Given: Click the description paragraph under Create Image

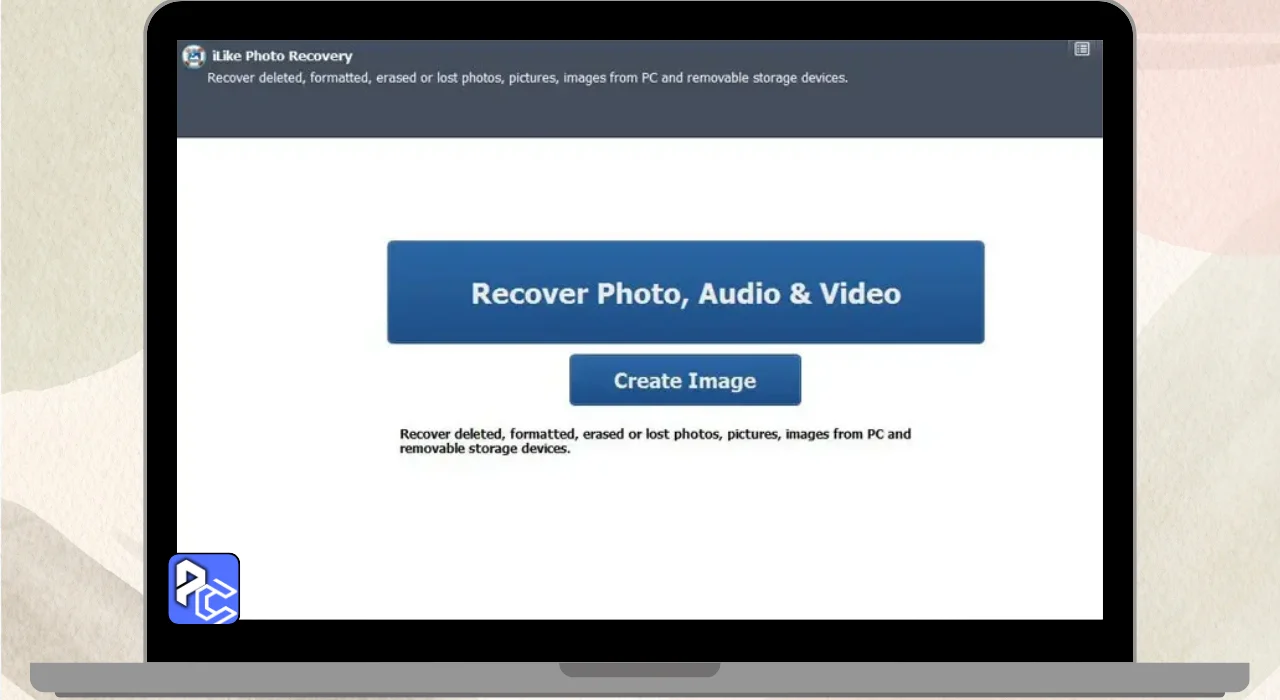Looking at the screenshot, I should pyautogui.click(x=655, y=441).
